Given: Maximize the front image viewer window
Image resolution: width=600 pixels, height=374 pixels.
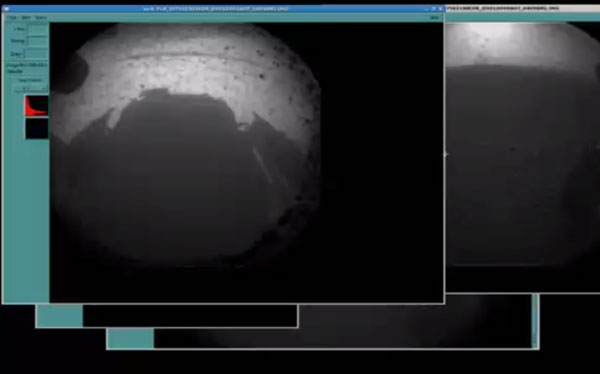Looking at the screenshot, I should click(x=434, y=8).
